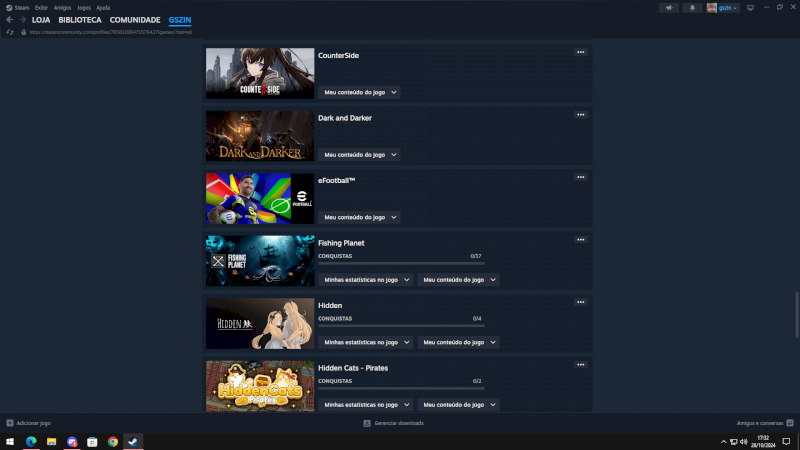Open Windows notification center
The image size is (800, 450).
tap(786, 442)
